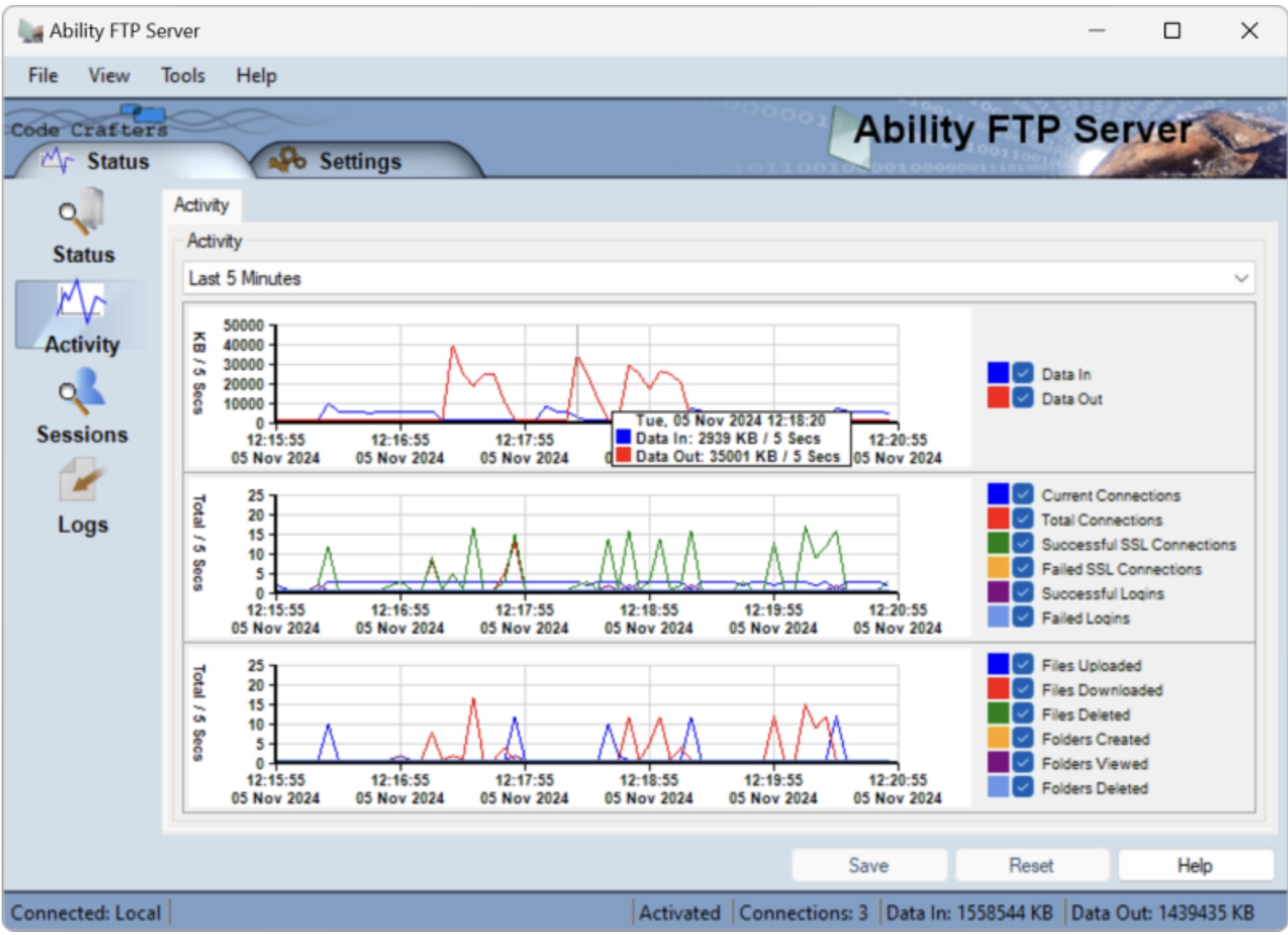Click the blue Current Connections swatch
This screenshot has width=1288, height=935.
tap(998, 494)
